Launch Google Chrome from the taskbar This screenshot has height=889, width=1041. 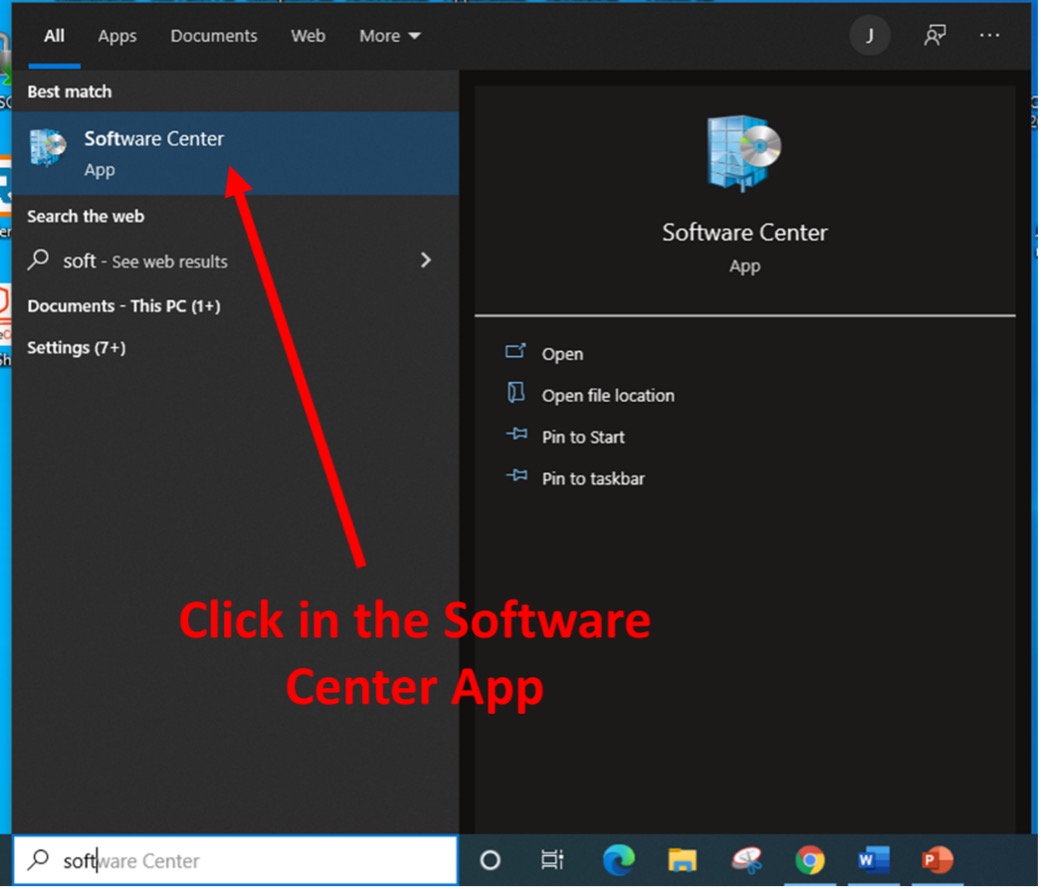click(809, 861)
